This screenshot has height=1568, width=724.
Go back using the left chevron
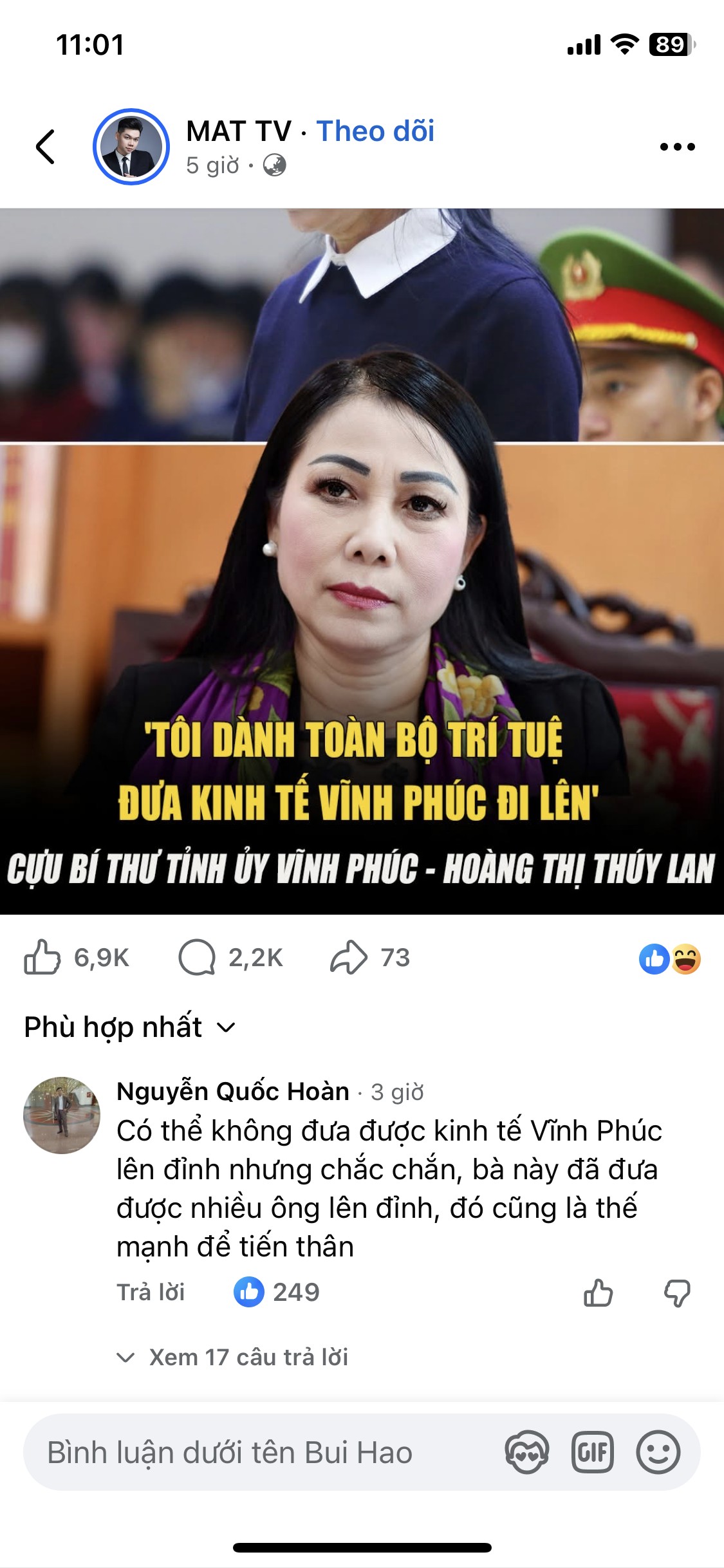point(45,147)
